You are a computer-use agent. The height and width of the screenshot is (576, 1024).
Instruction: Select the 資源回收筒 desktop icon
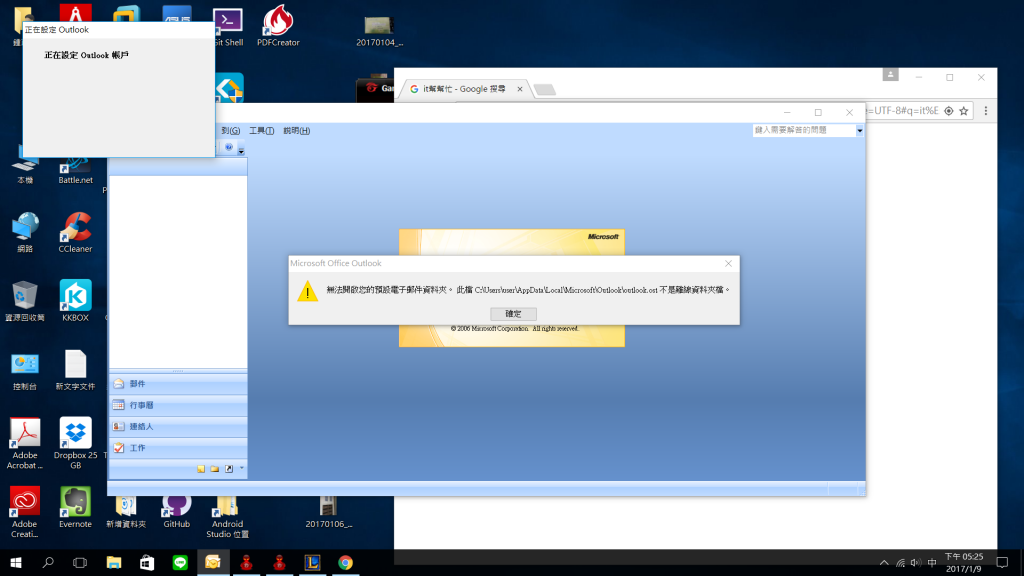[25, 301]
